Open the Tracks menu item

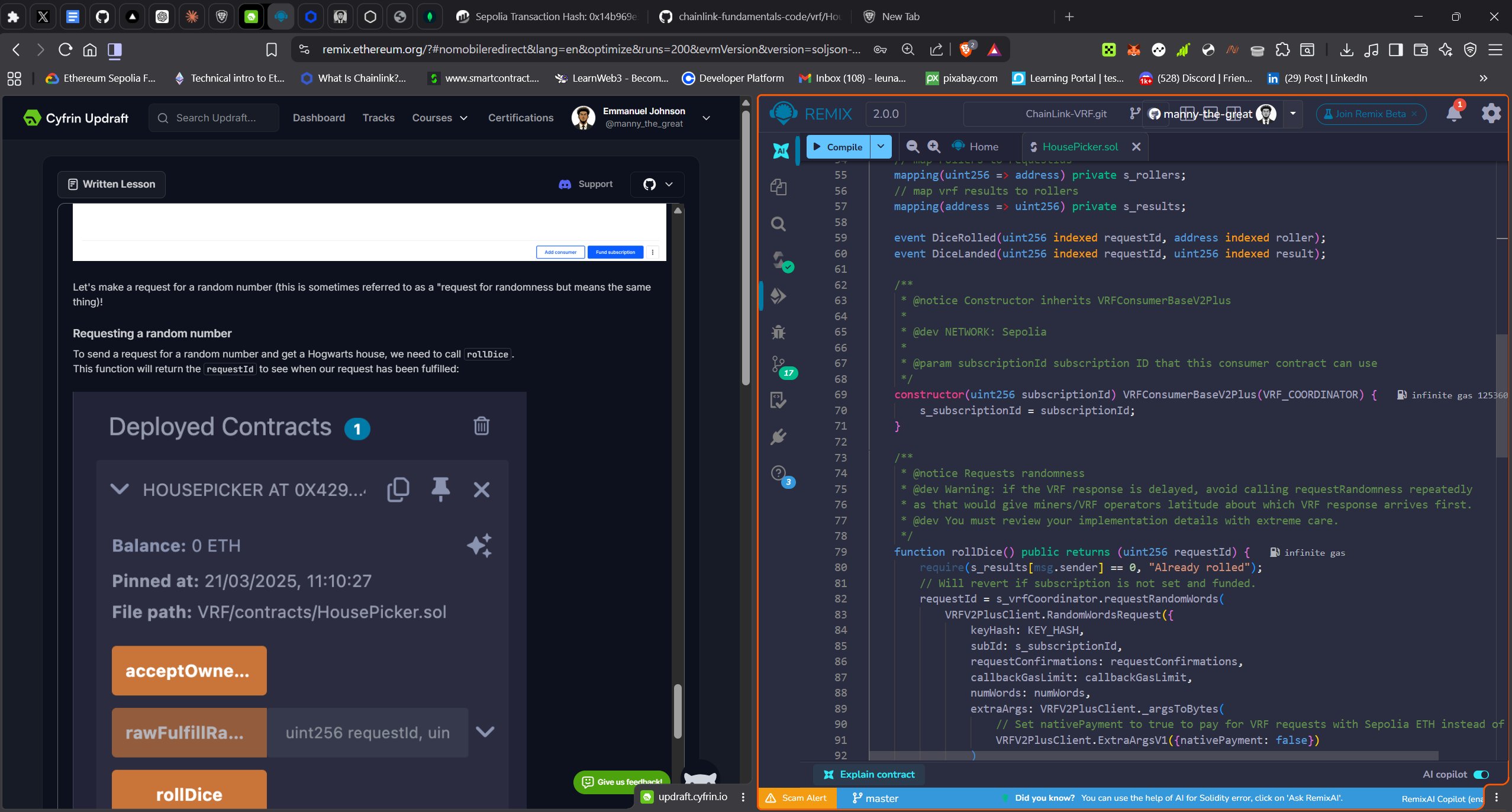click(378, 118)
